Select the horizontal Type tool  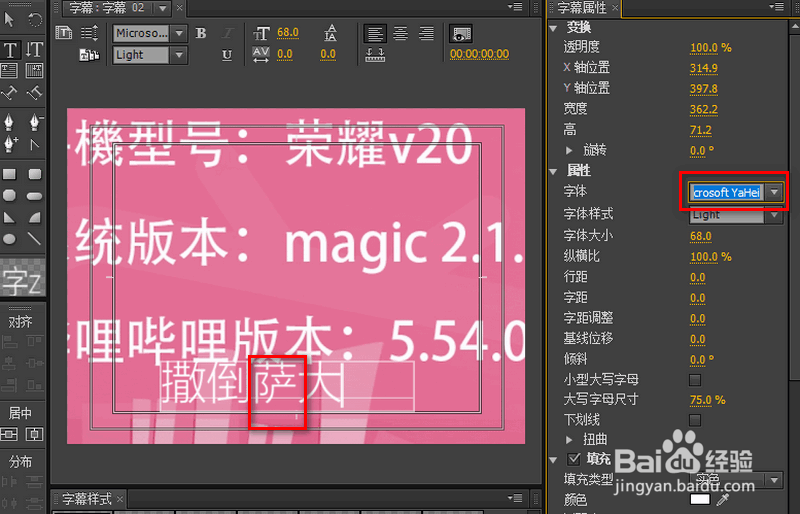click(10, 50)
